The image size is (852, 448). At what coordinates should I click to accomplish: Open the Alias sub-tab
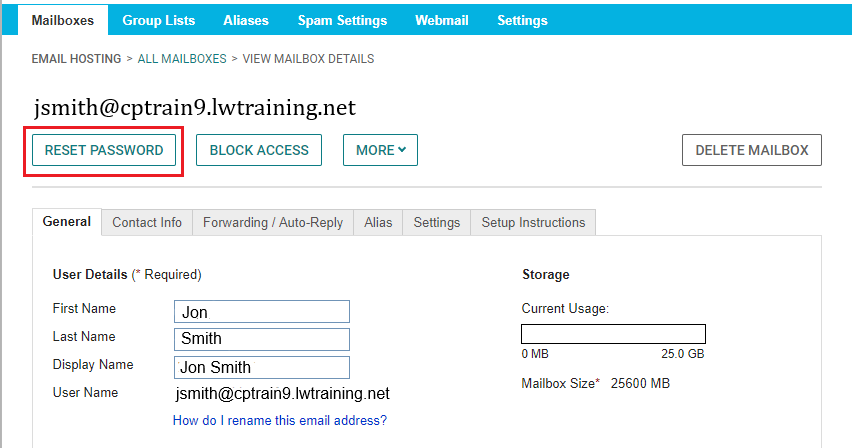point(378,222)
